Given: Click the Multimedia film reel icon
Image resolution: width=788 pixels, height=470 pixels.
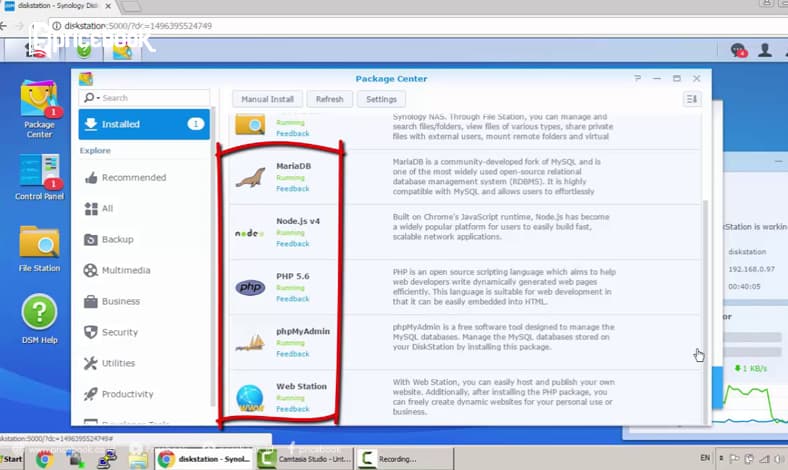Looking at the screenshot, I should click(90, 270).
